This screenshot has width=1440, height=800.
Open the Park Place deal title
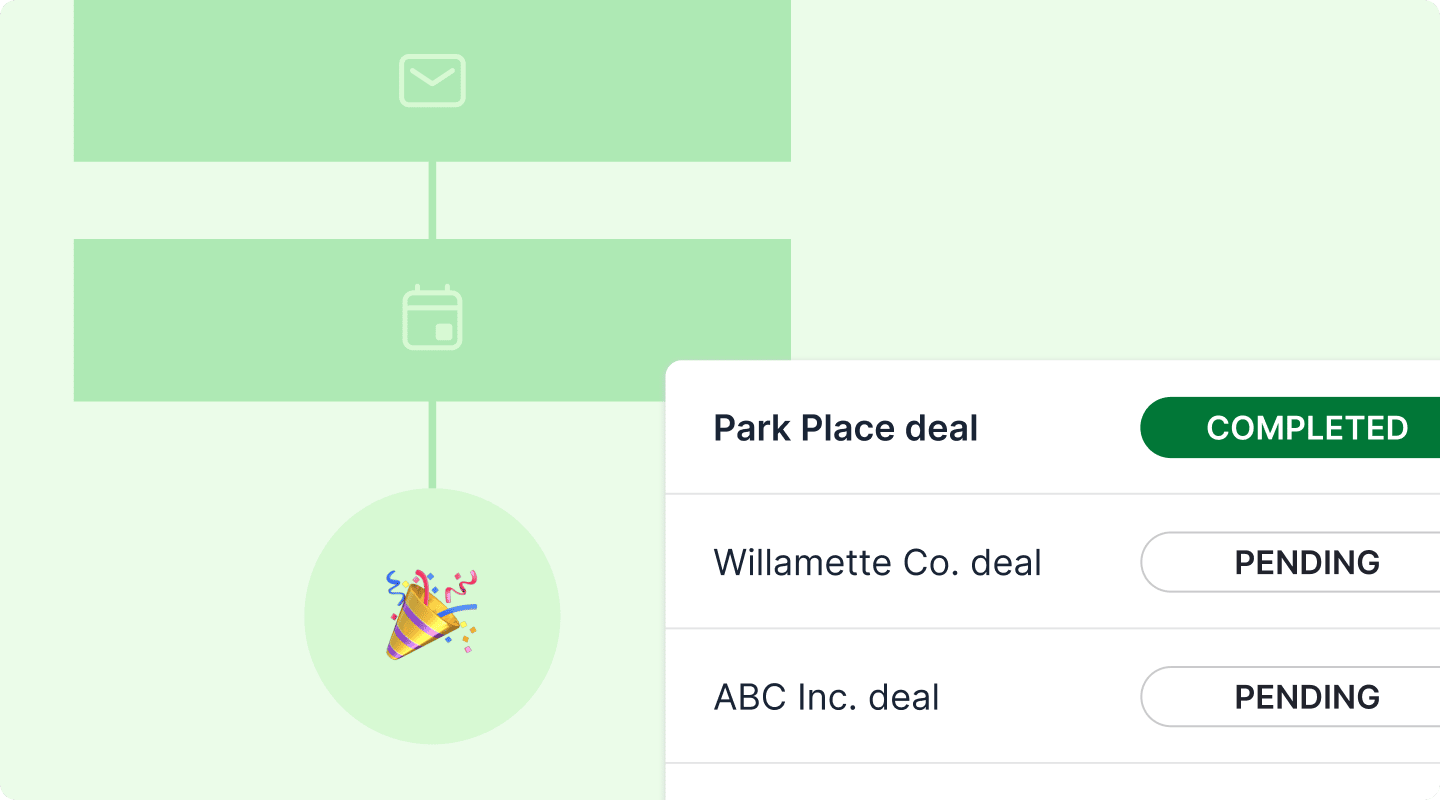pyautogui.click(x=845, y=428)
